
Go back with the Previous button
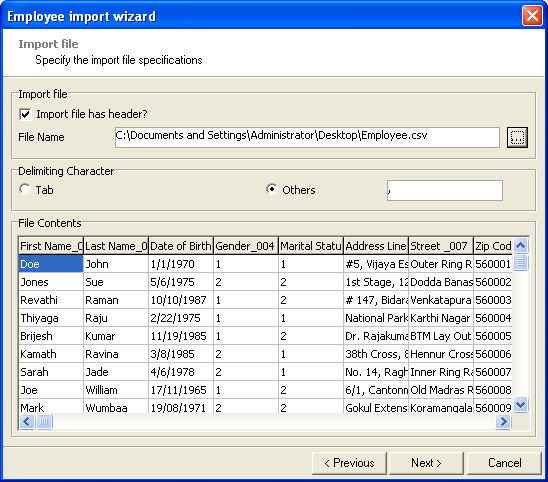(349, 463)
